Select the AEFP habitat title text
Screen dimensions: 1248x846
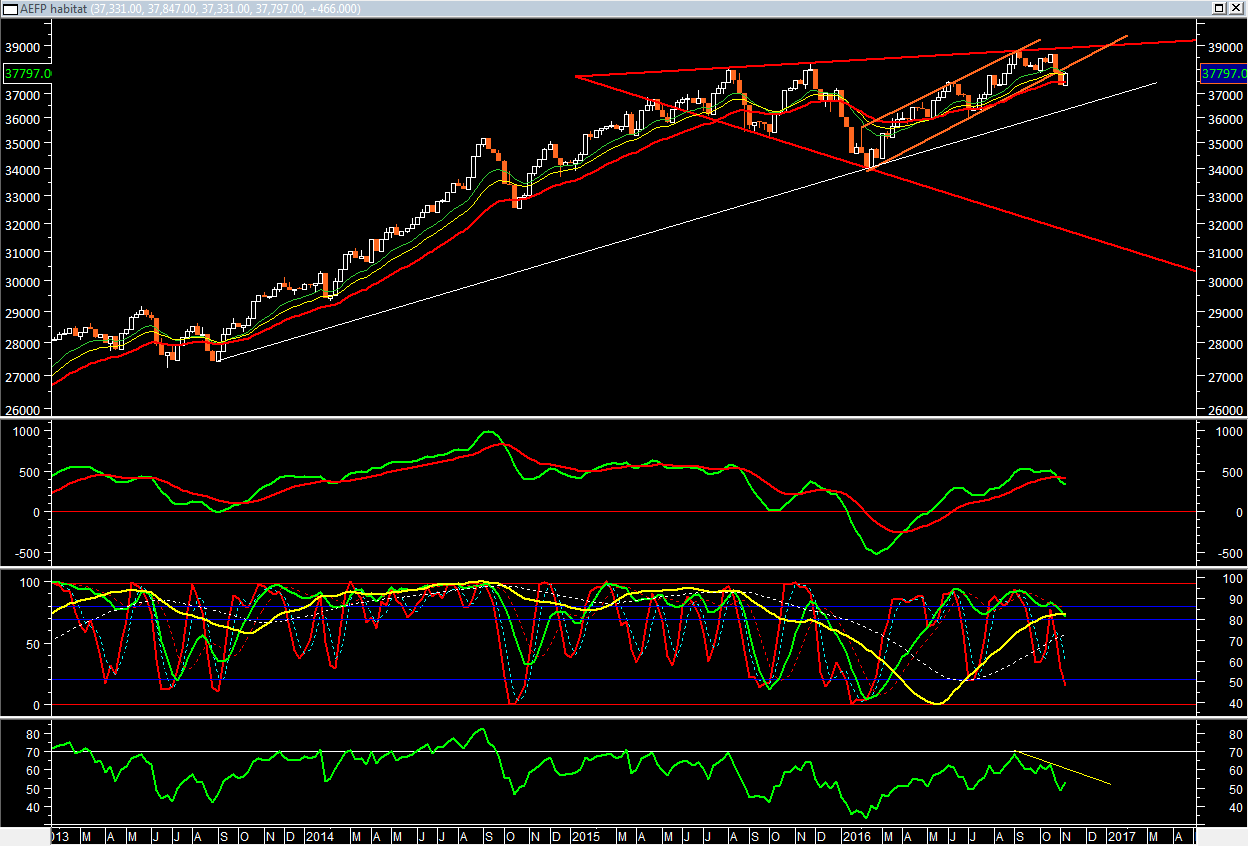coord(52,9)
